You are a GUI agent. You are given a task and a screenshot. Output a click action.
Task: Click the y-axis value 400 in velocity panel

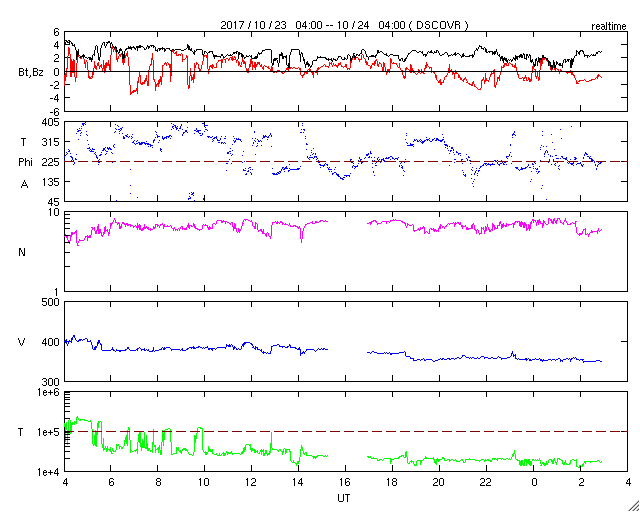pos(51,342)
